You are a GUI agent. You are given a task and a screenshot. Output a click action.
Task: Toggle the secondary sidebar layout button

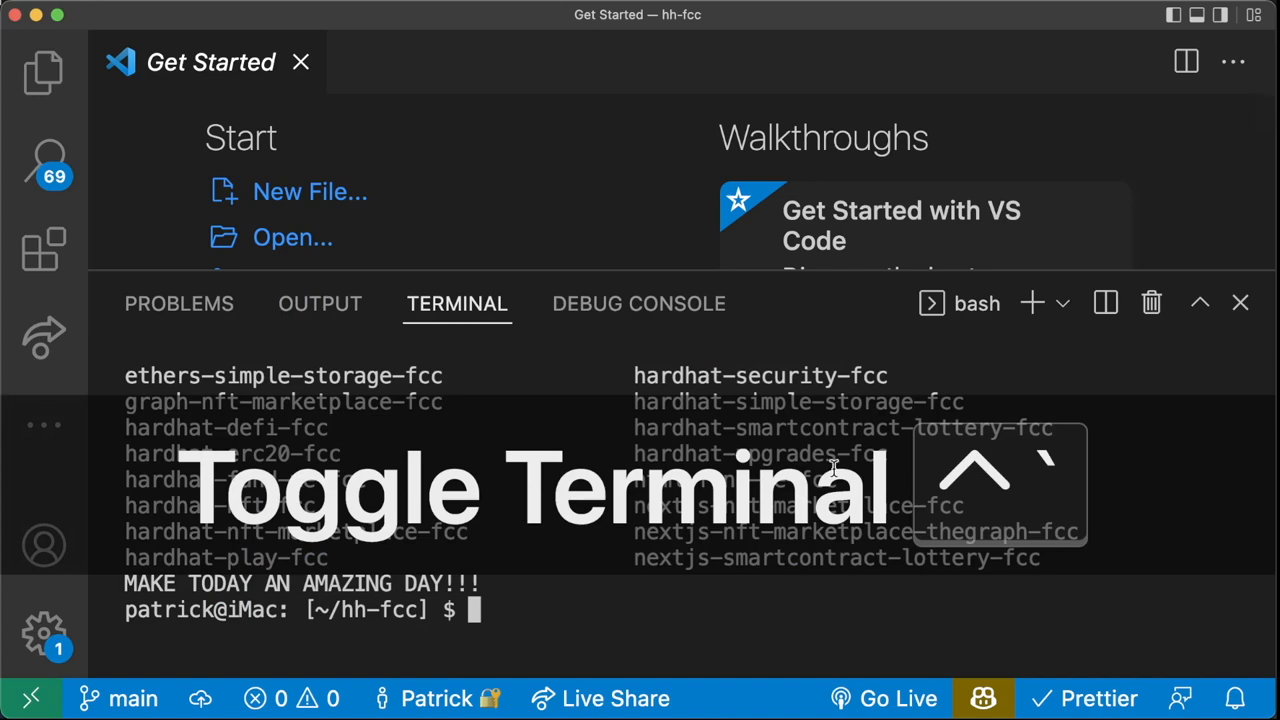click(1220, 15)
